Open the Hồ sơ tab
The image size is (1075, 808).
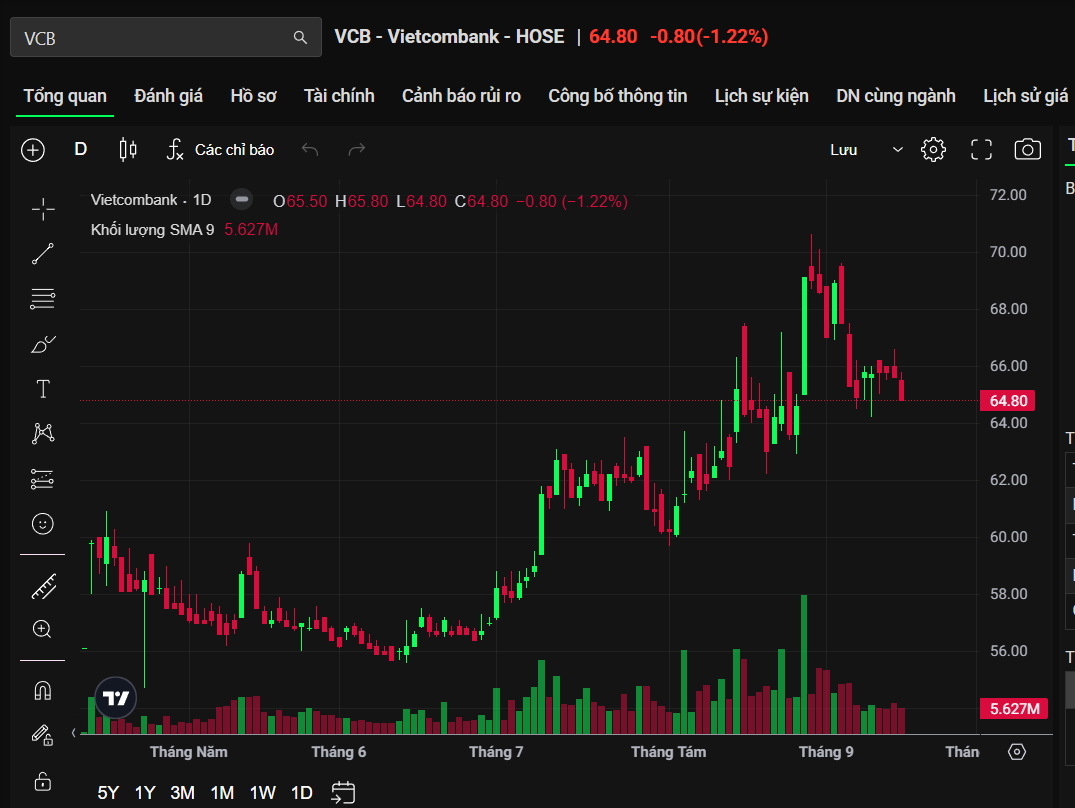[254, 96]
